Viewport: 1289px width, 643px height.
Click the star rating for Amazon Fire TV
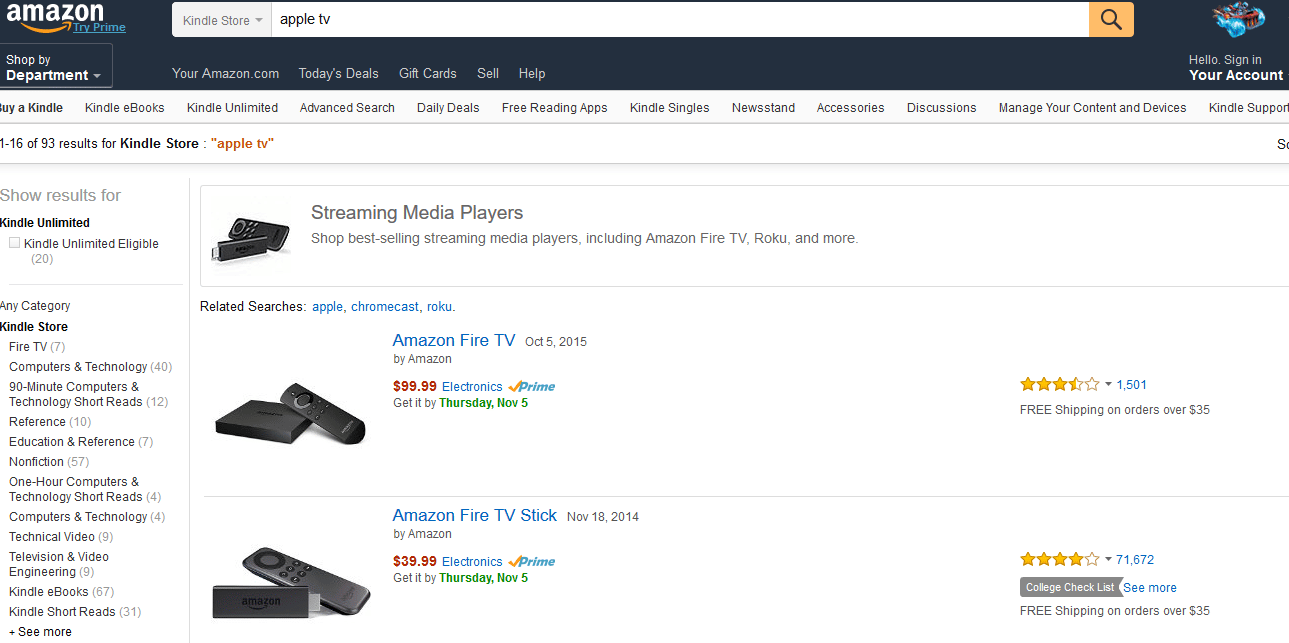[x=1059, y=384]
